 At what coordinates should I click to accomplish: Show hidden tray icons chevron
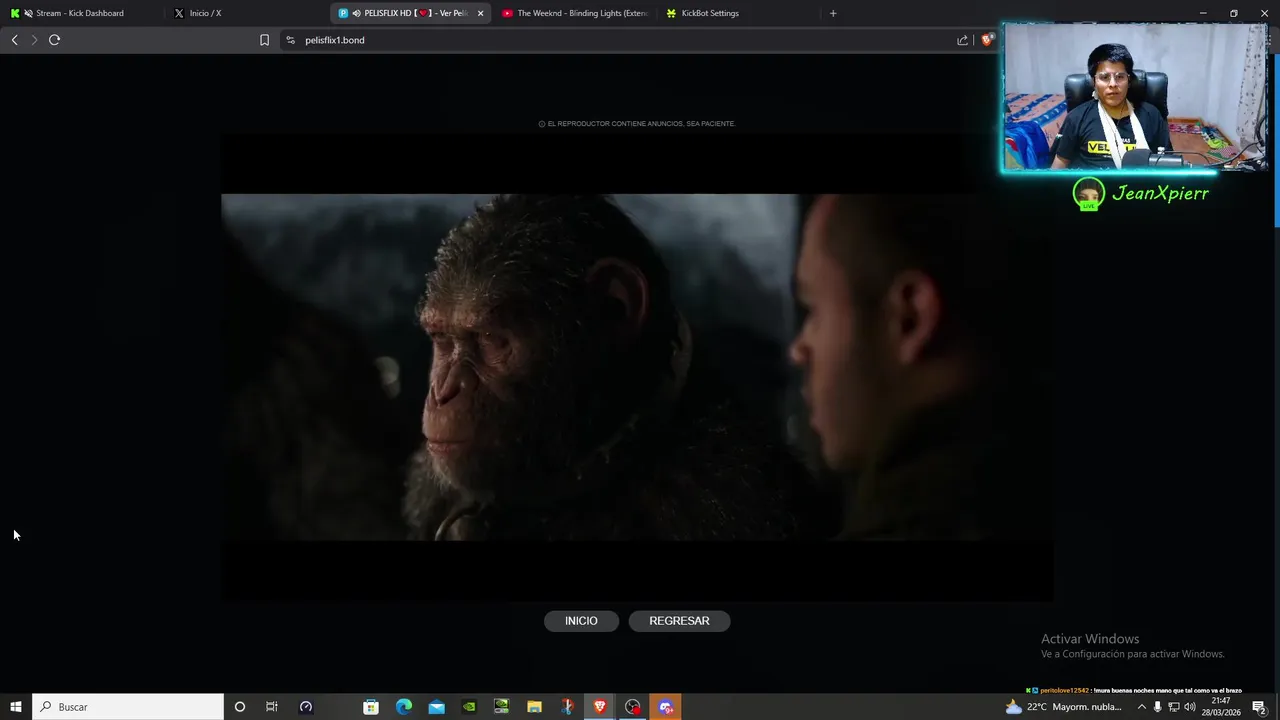(1142, 707)
